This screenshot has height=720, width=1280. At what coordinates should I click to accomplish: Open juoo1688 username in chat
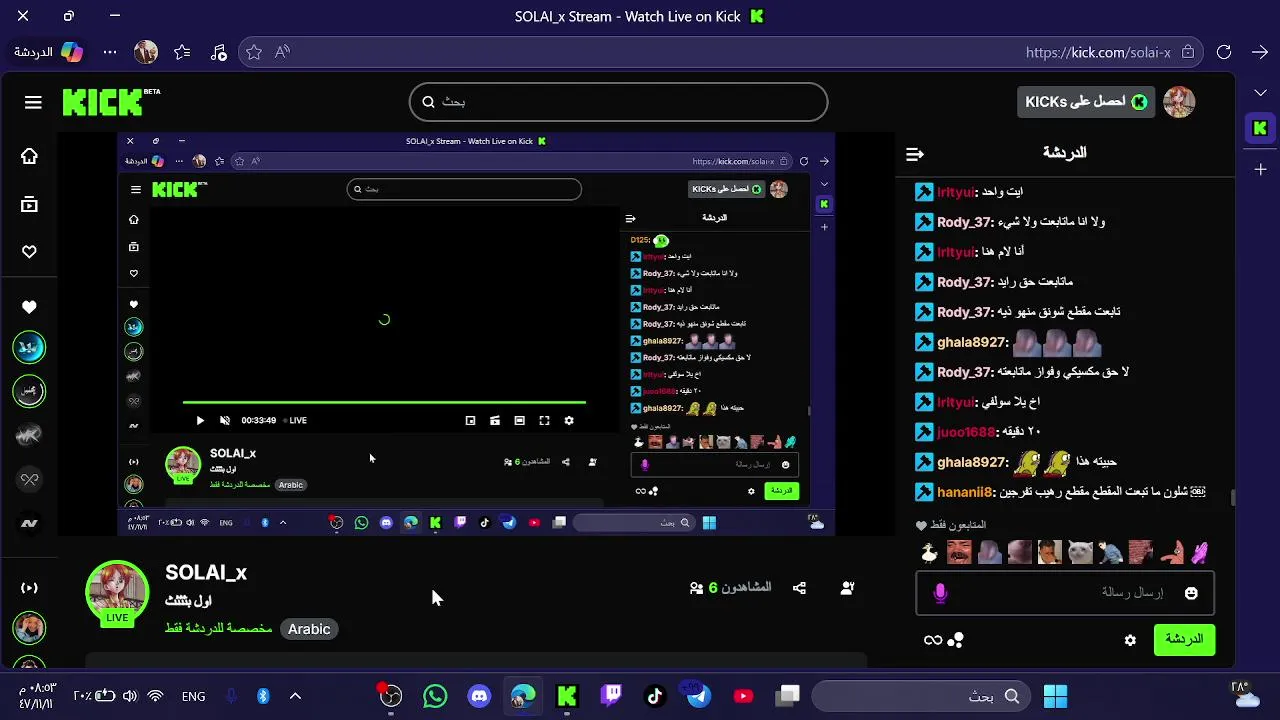[x=966, y=432]
